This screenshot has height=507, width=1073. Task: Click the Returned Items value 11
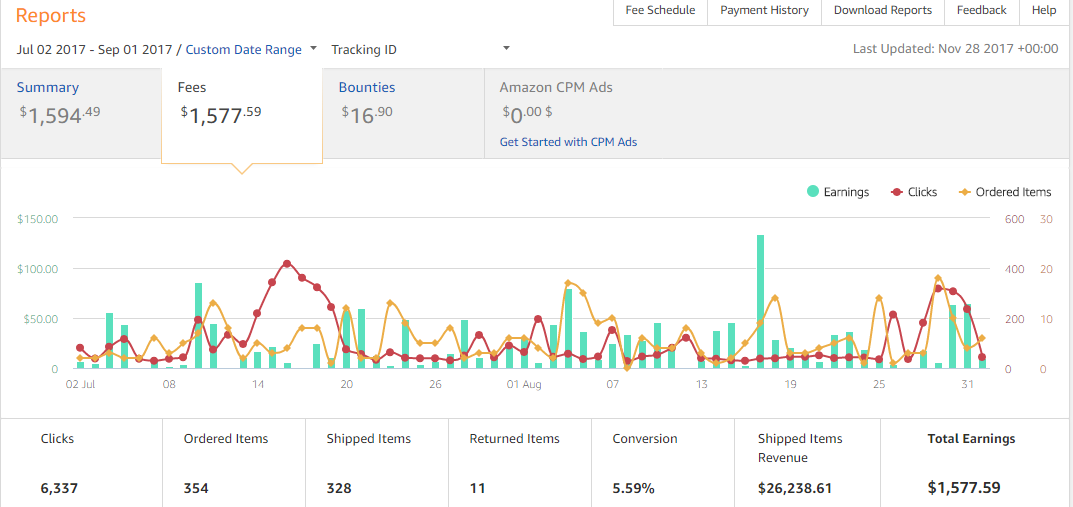[477, 489]
